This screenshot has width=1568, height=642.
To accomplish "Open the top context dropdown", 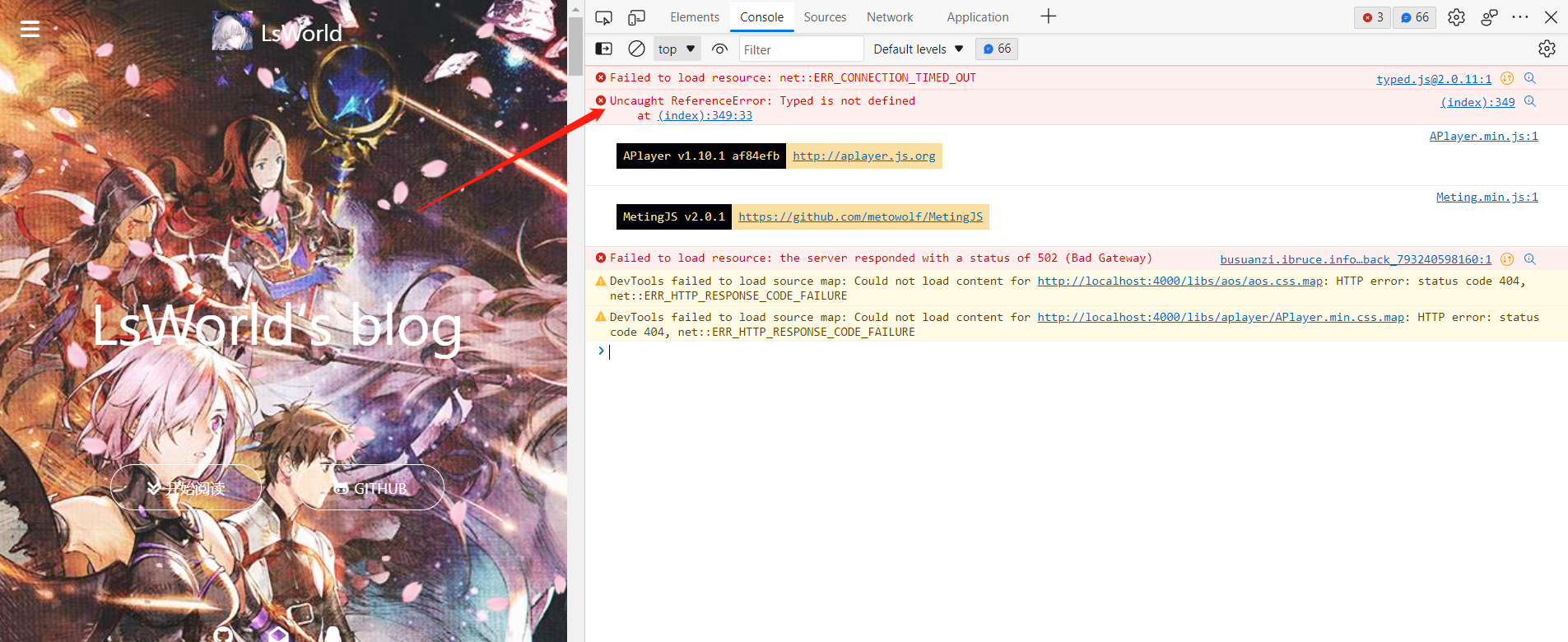I will coord(677,49).
